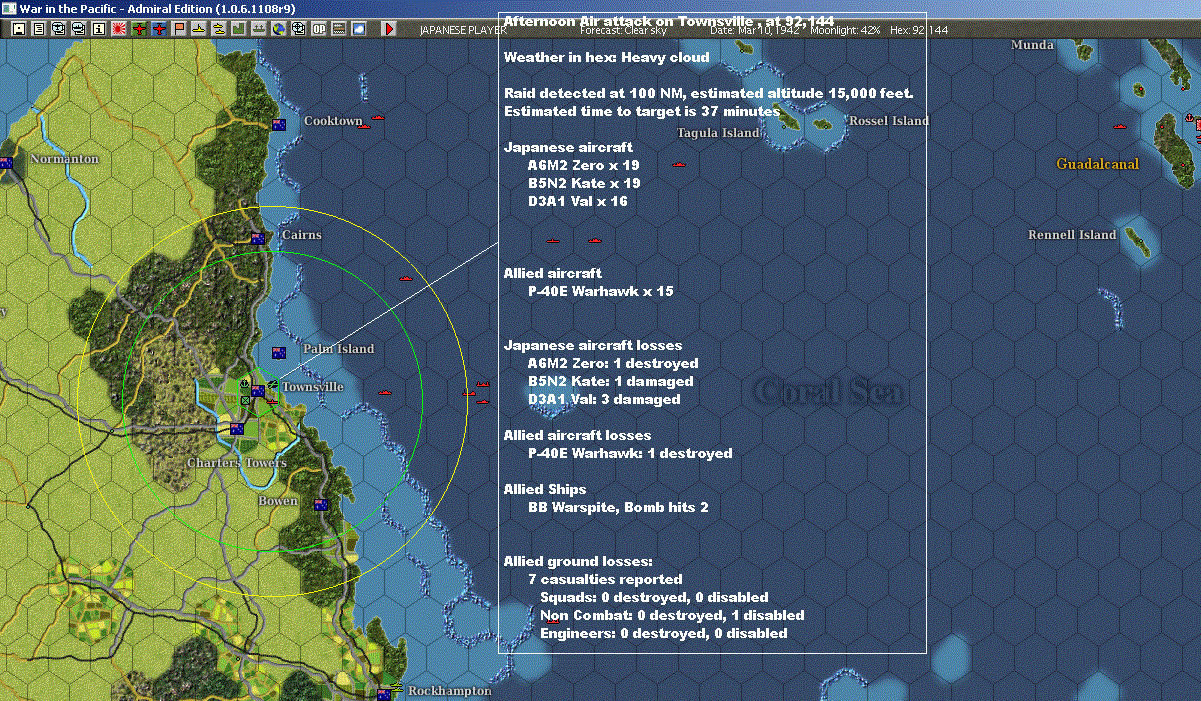Click green crossed-square unit icon in Townsville
The height and width of the screenshot is (701, 1201).
point(245,400)
